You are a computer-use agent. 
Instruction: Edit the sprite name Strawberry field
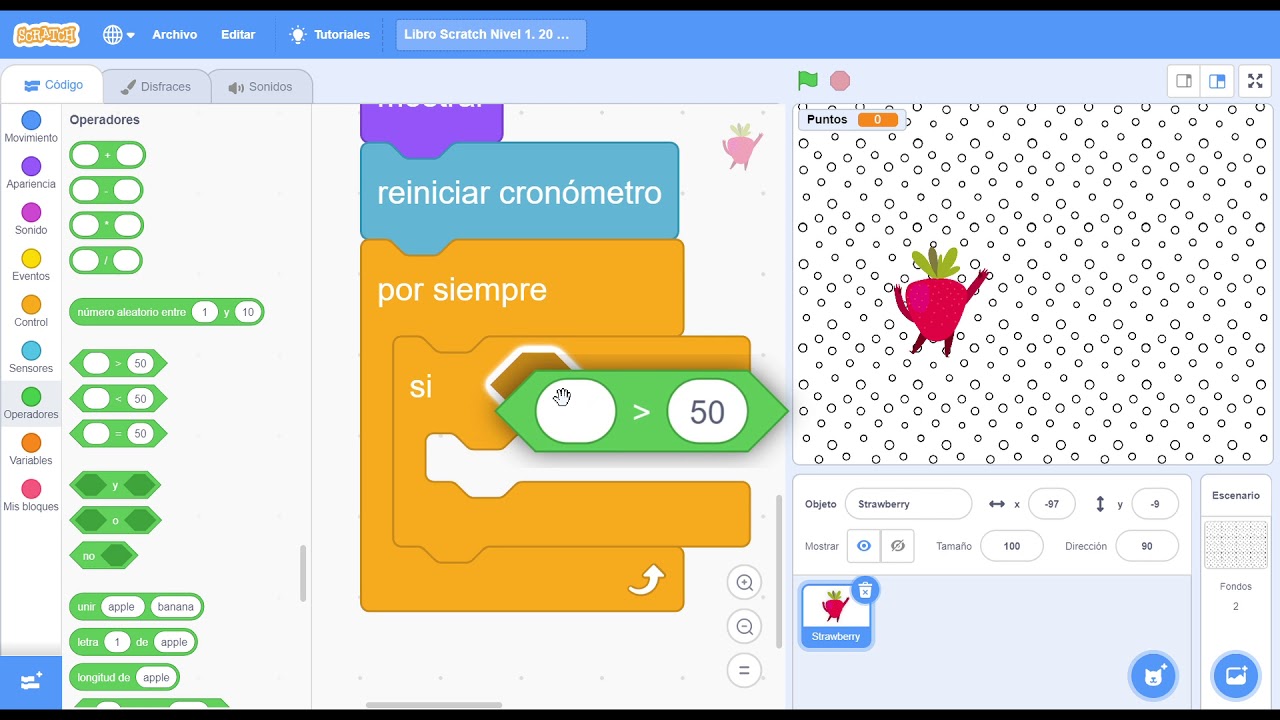pyautogui.click(x=908, y=504)
